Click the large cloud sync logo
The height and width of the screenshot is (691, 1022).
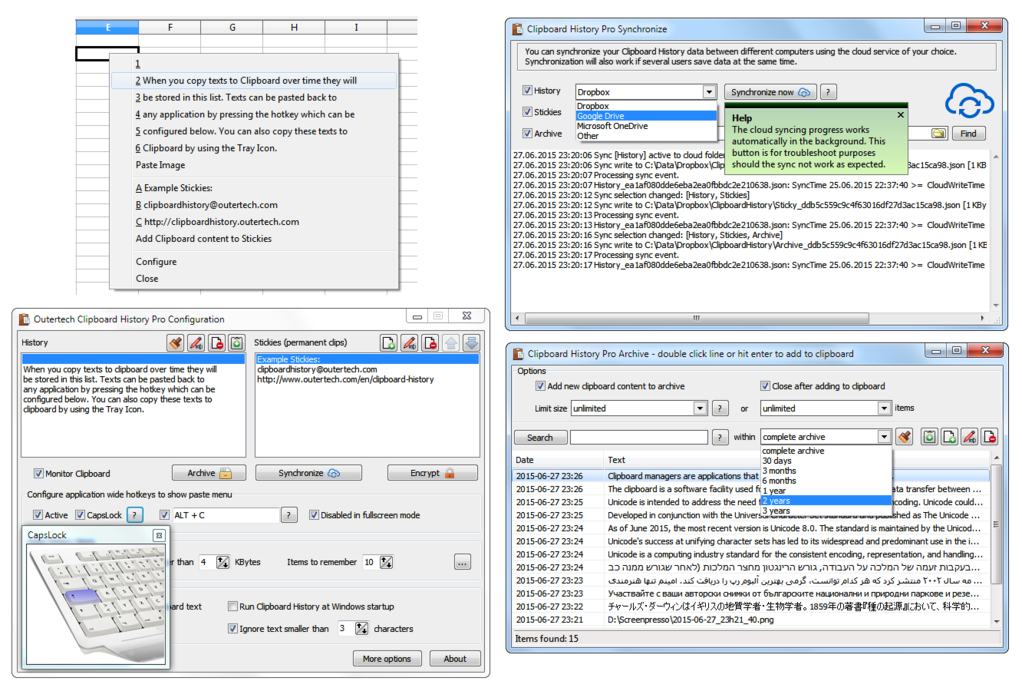click(969, 100)
